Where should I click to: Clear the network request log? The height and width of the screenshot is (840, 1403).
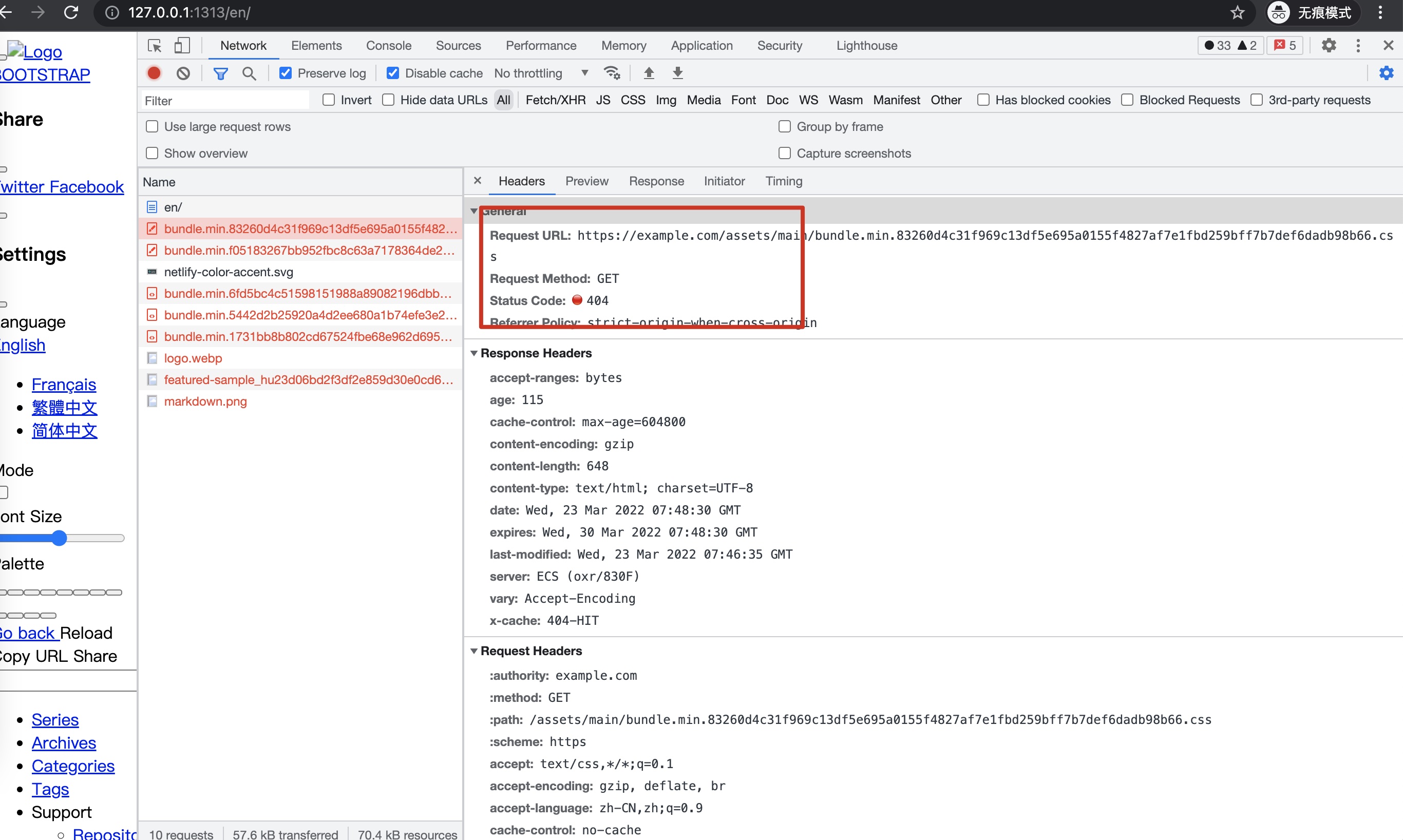[x=182, y=73]
